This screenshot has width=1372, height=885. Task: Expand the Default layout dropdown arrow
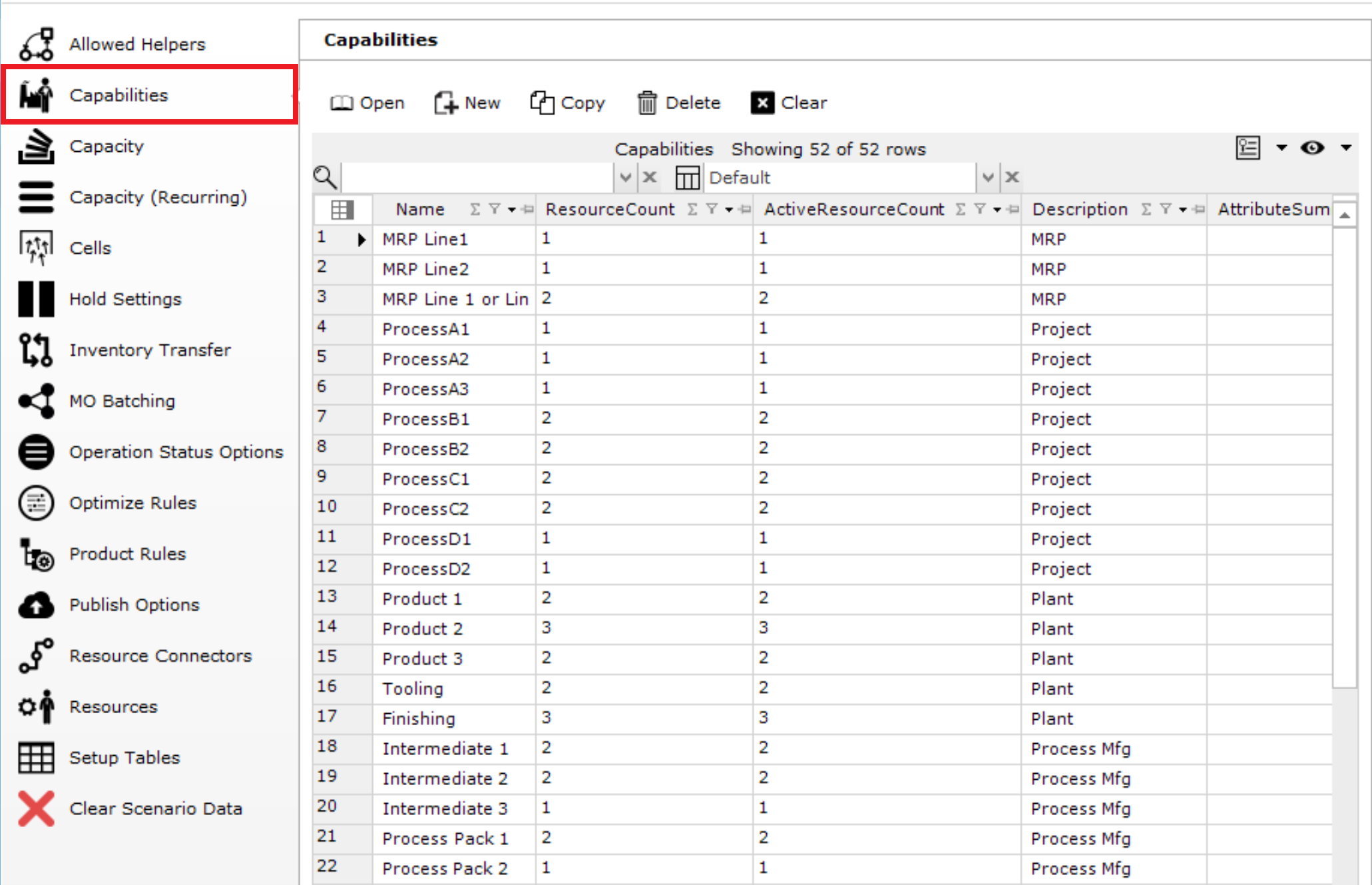tap(988, 177)
